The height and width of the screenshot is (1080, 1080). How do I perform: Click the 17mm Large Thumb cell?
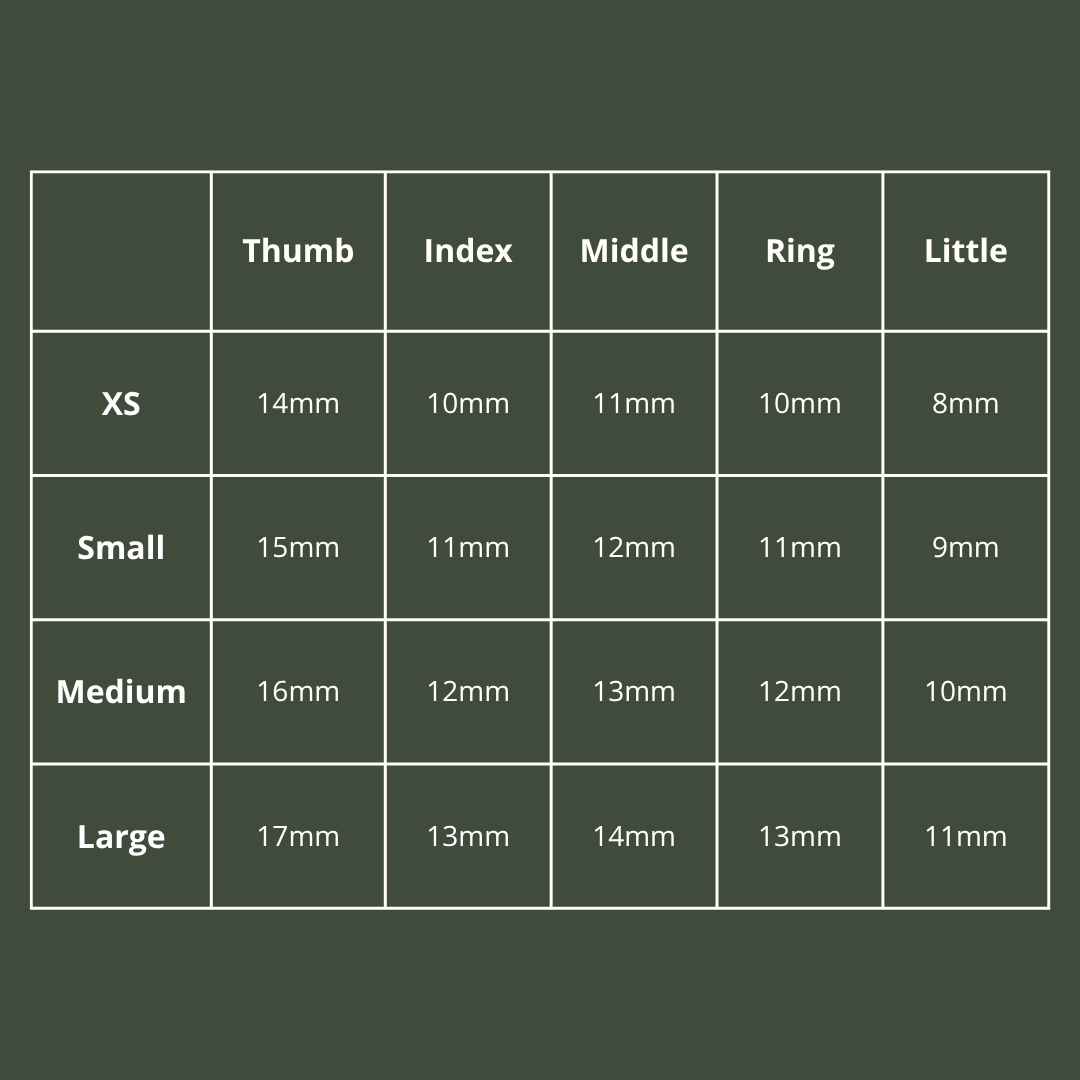(x=298, y=836)
